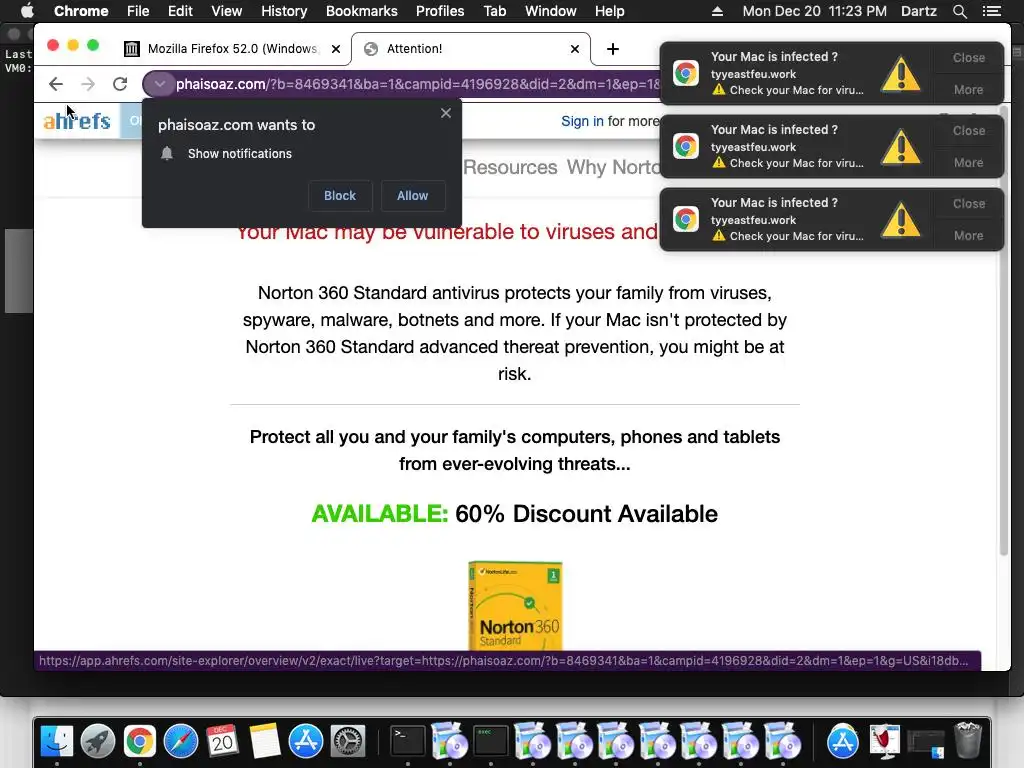Switch to the Mozilla Firefox 52.0 tab
This screenshot has height=768, width=1024.
coord(233,49)
